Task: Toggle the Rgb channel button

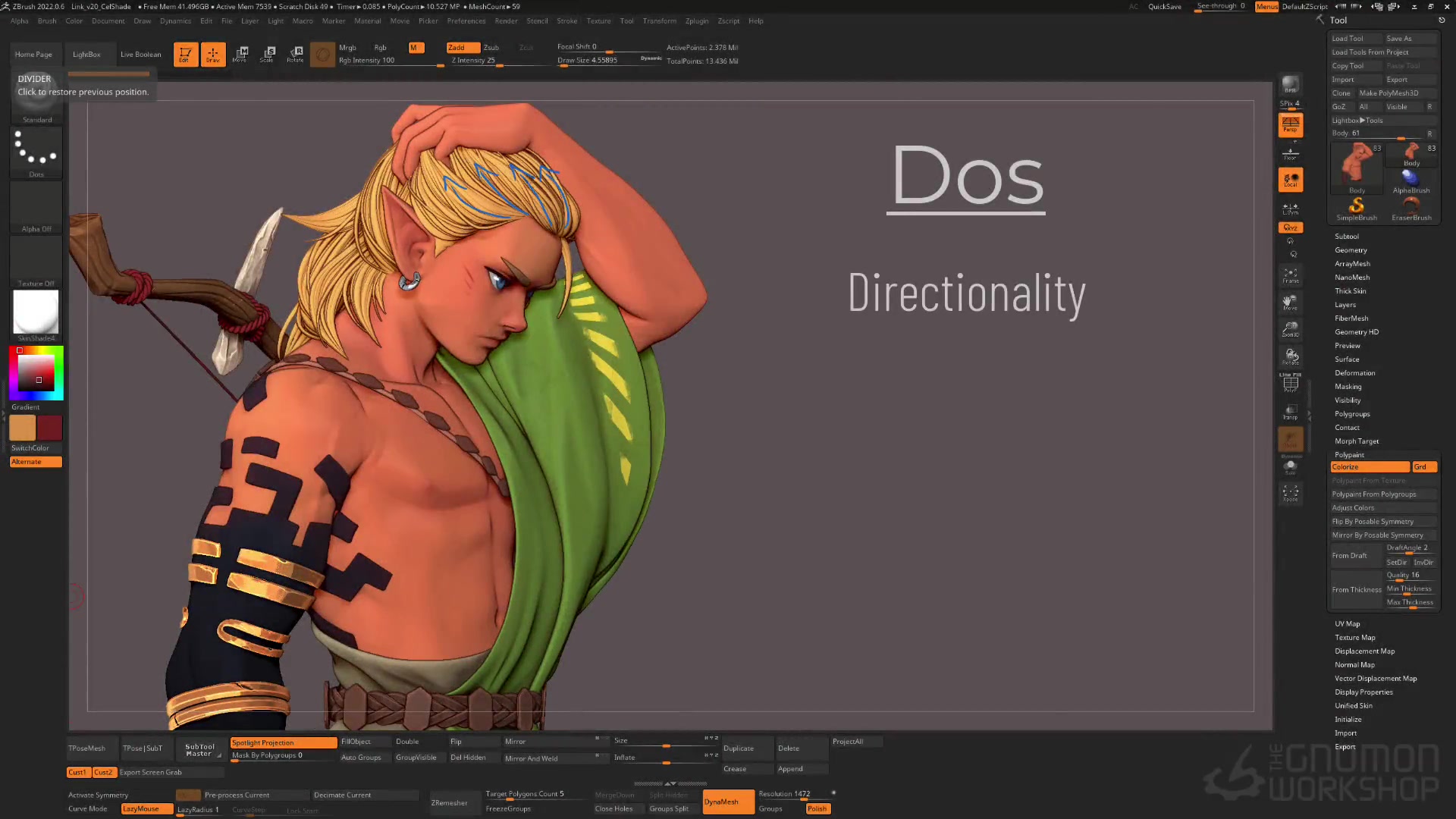Action: point(380,47)
